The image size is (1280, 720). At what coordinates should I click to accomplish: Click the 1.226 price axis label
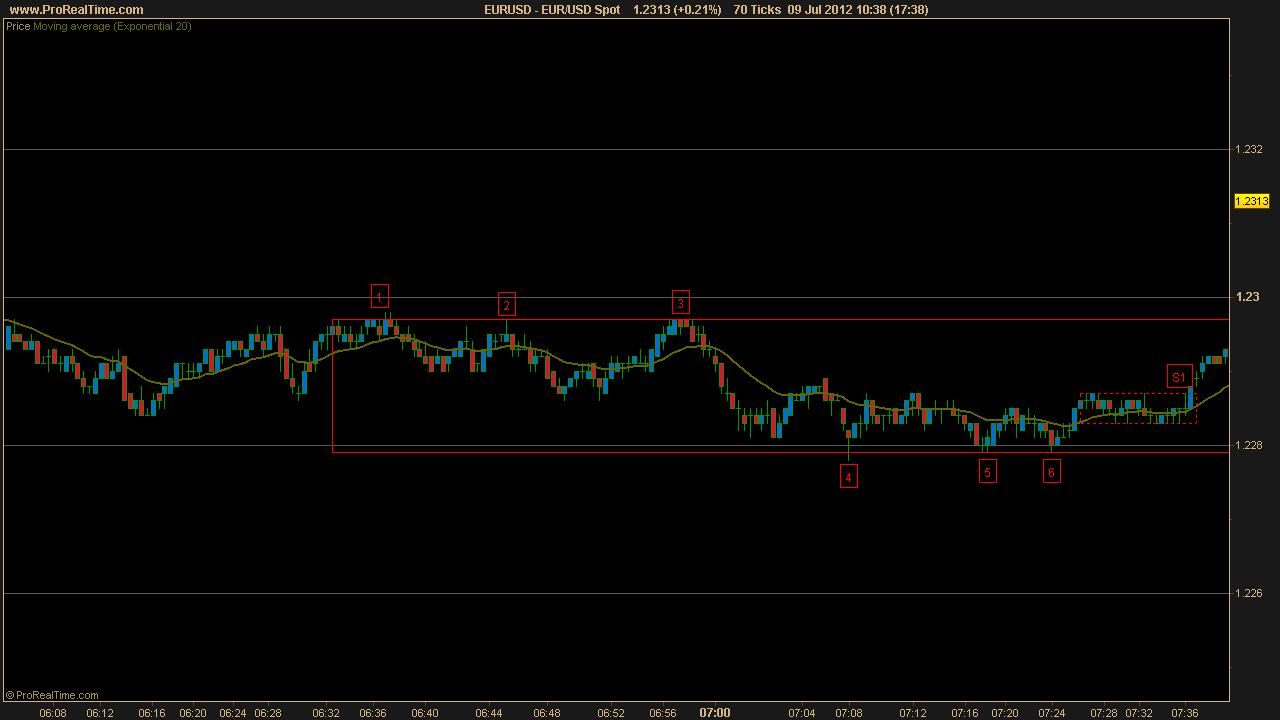pyautogui.click(x=1249, y=593)
